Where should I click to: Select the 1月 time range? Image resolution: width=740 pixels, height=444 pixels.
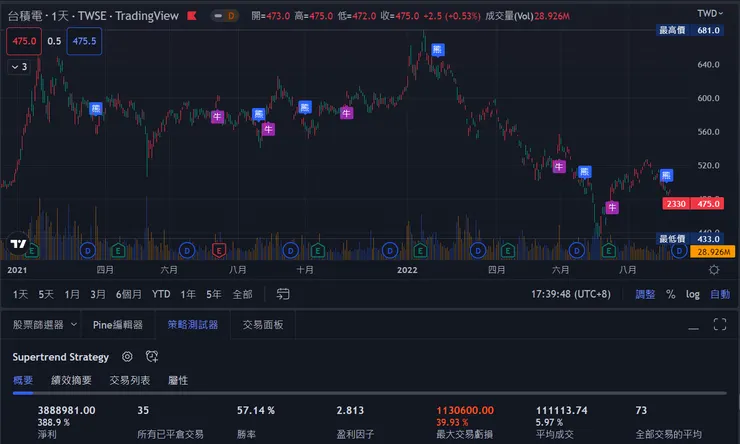72,294
